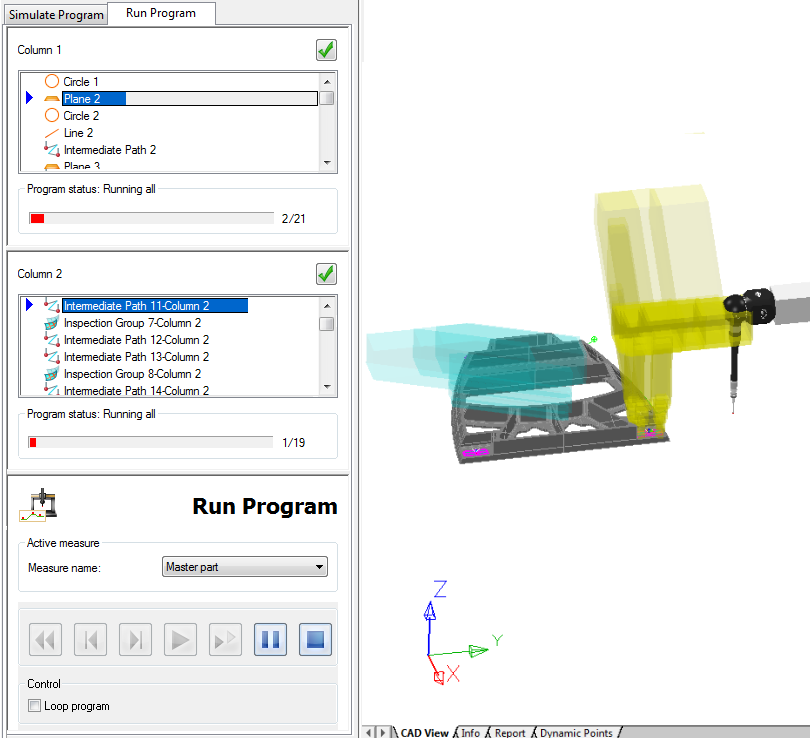
Task: Enable the Loop program checkbox
Action: click(35, 705)
